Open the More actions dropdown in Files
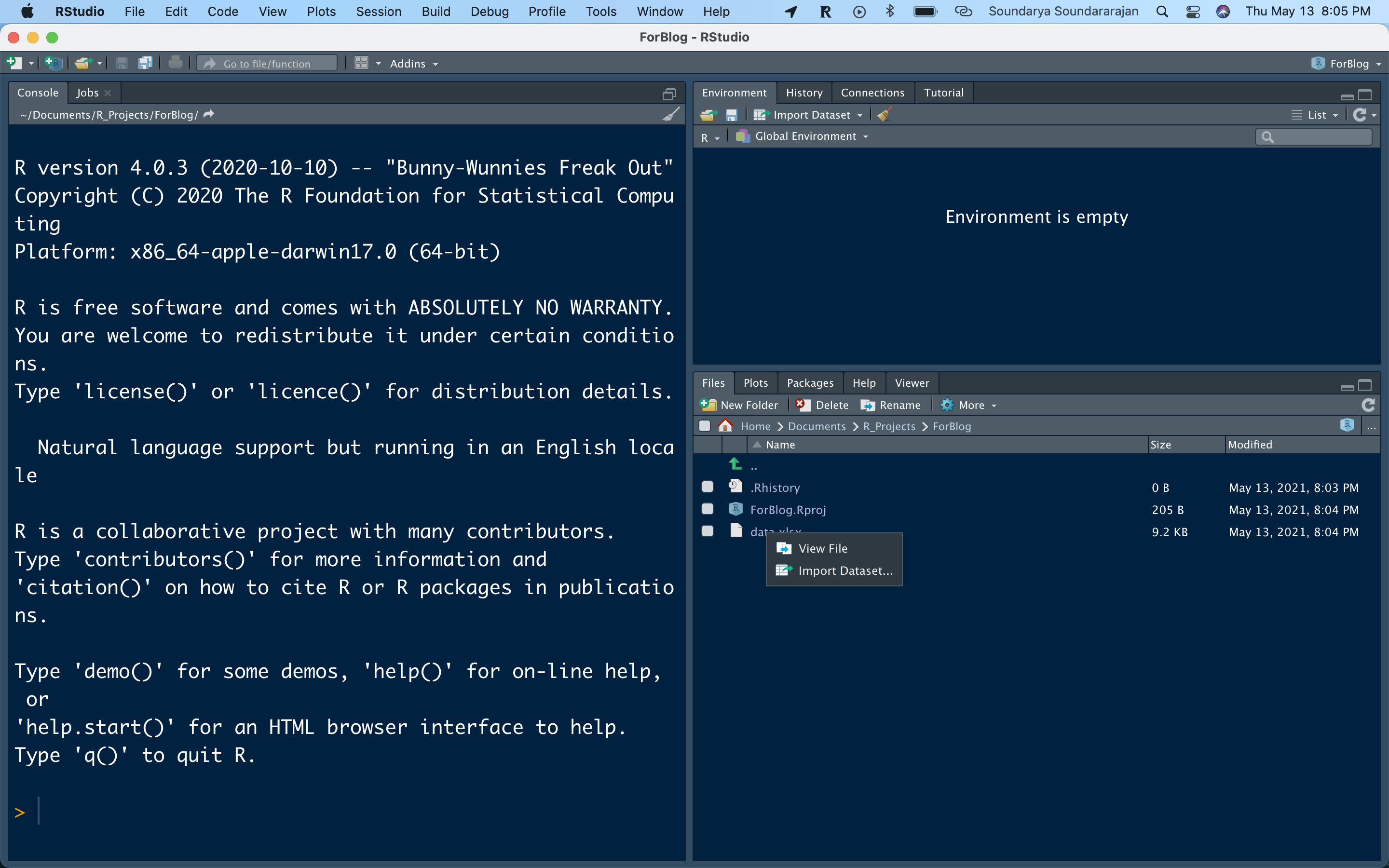 (x=968, y=405)
